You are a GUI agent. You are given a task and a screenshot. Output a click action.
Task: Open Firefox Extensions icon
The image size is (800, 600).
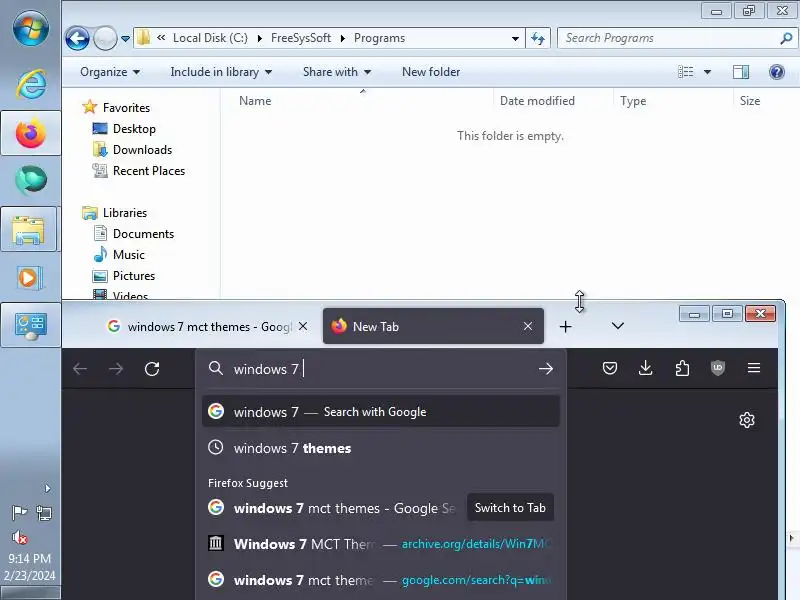(x=682, y=368)
